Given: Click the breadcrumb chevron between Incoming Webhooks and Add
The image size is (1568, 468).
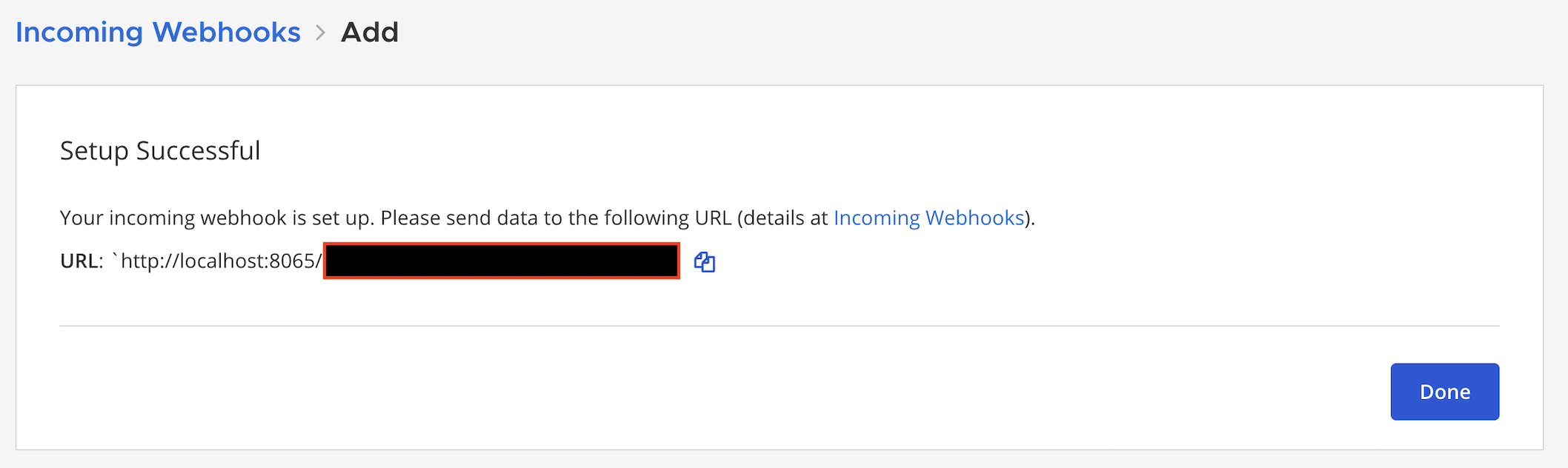Looking at the screenshot, I should click(x=319, y=33).
